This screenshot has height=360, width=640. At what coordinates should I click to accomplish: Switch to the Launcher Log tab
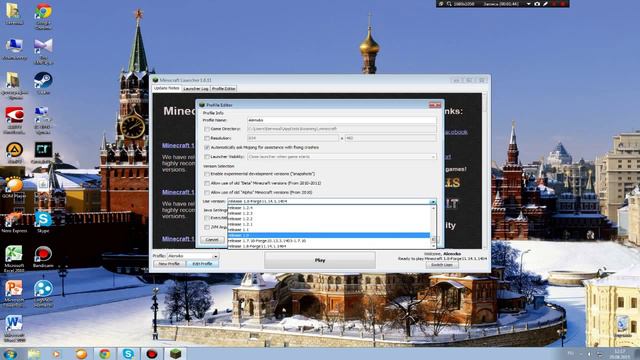click(x=196, y=89)
